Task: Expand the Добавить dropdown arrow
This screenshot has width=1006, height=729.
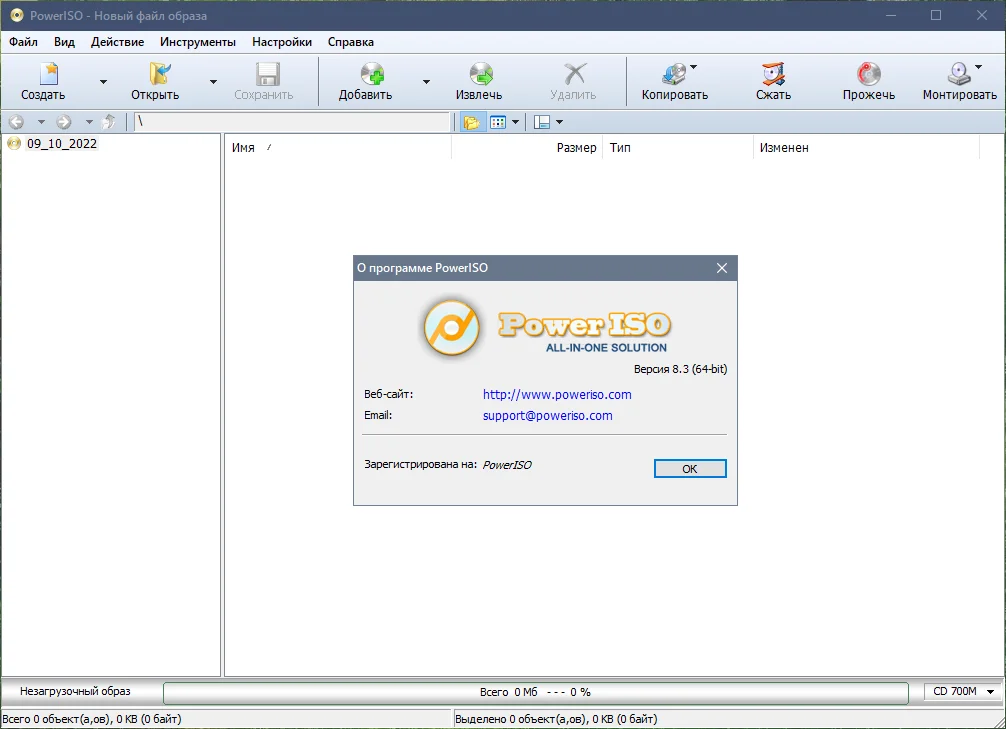Action: pos(426,81)
